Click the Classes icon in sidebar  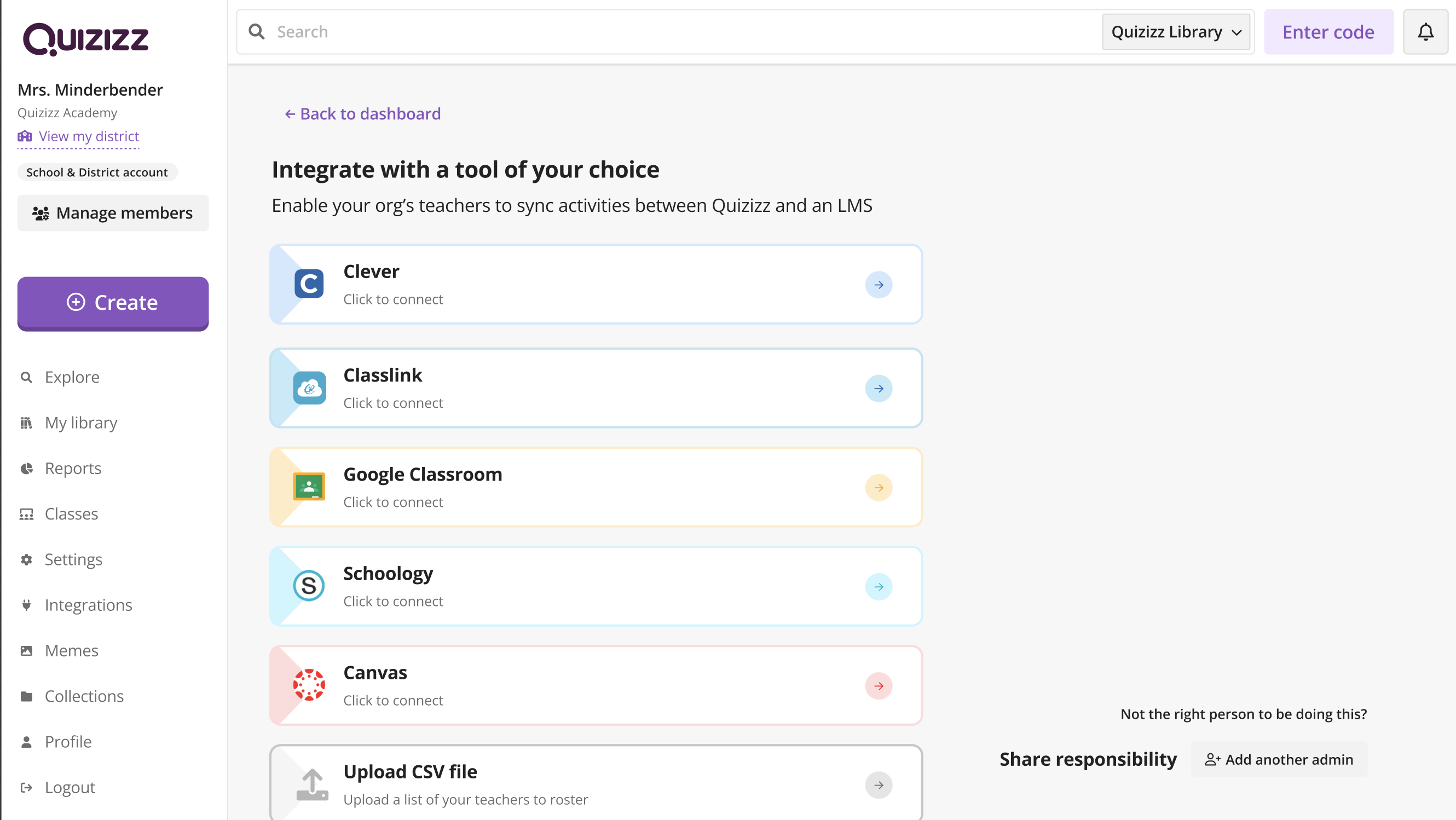point(26,514)
